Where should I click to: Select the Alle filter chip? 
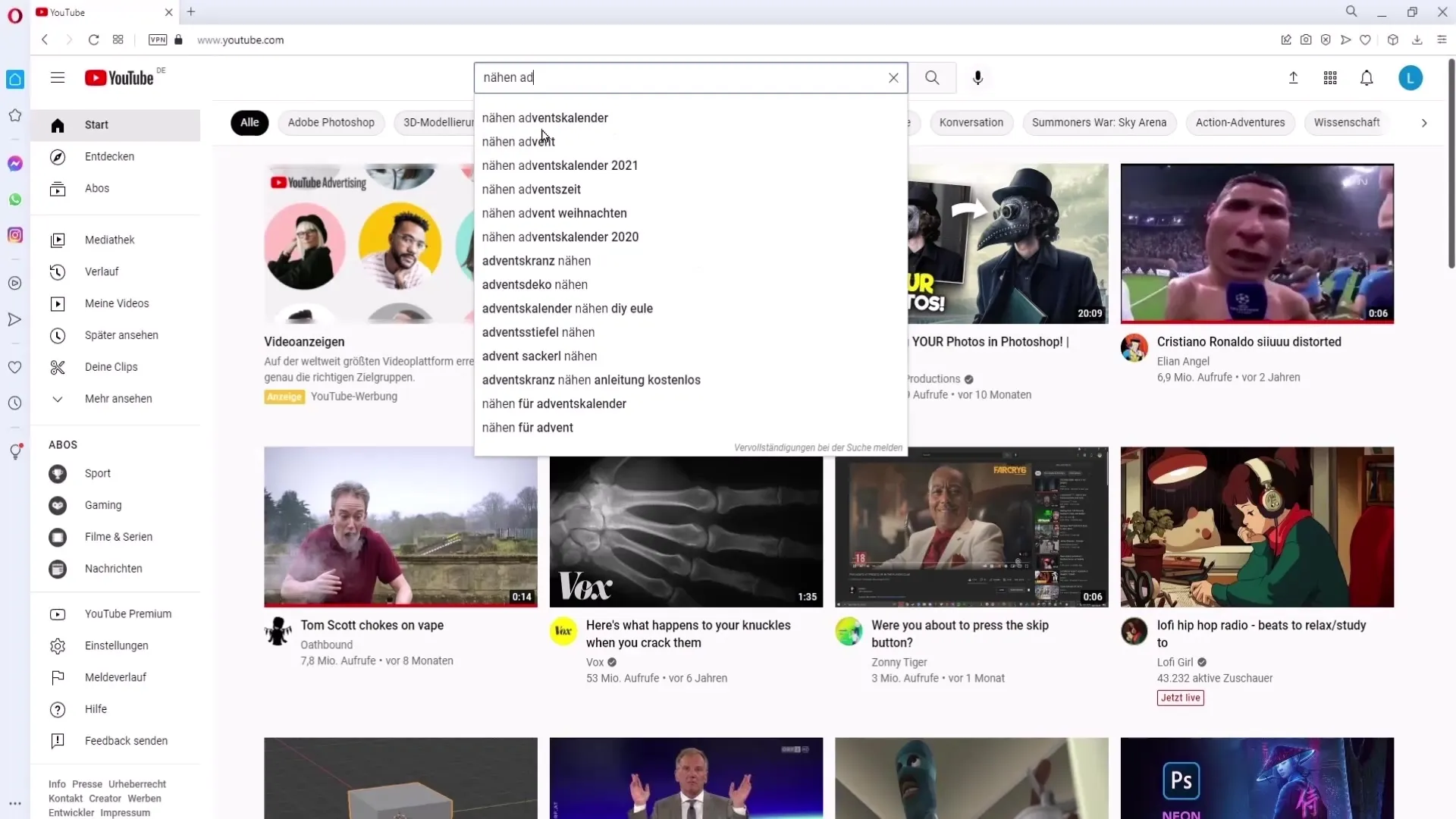249,123
